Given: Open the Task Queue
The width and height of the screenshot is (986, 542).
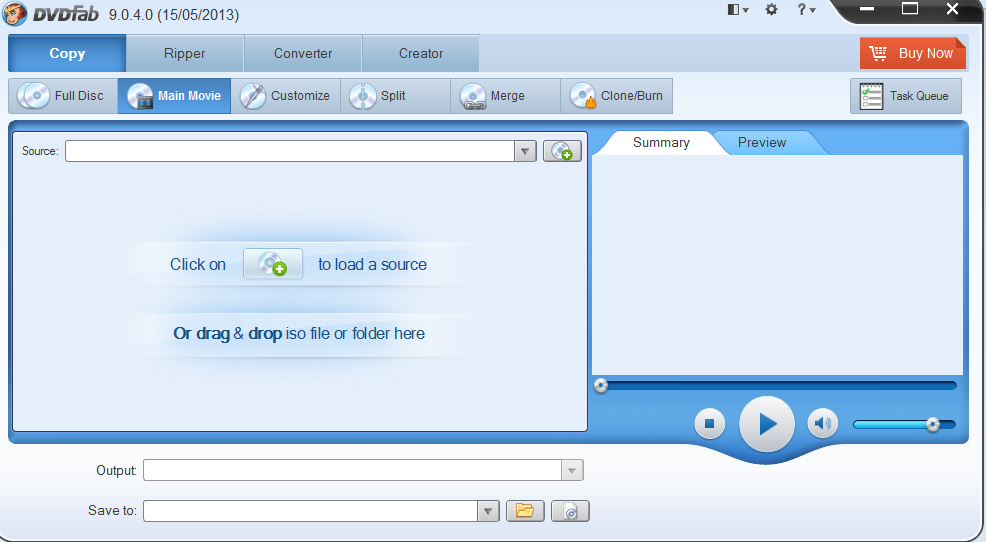Looking at the screenshot, I should pyautogui.click(x=906, y=96).
